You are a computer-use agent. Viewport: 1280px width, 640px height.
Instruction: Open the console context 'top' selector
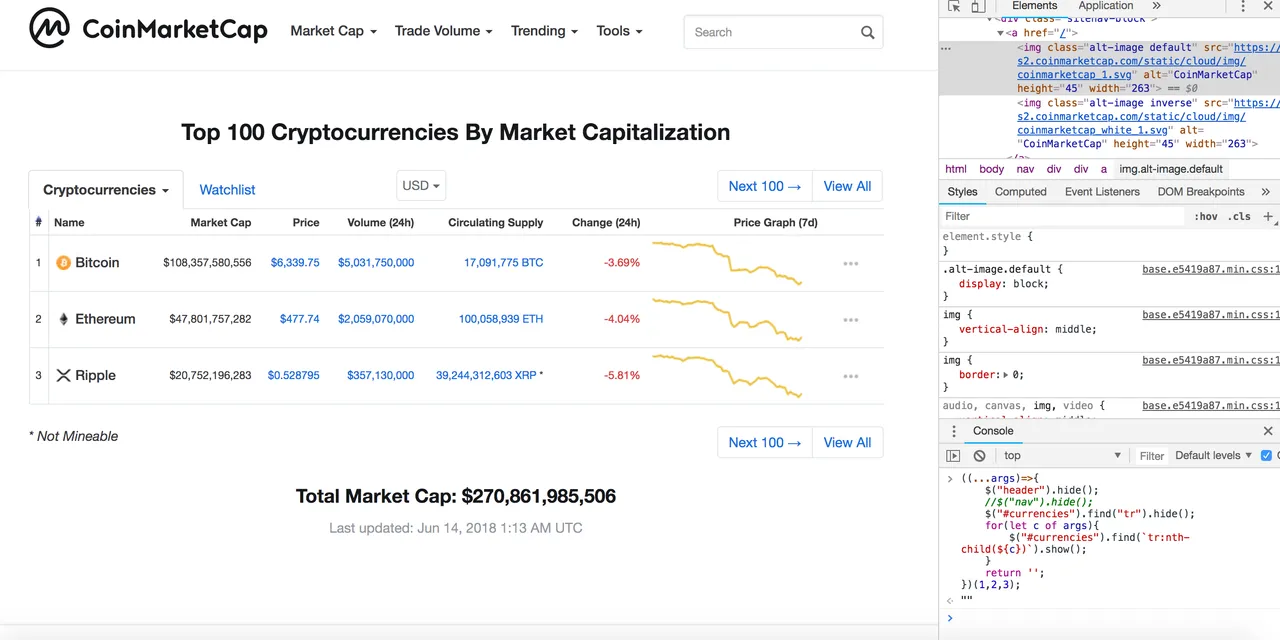coord(1063,456)
